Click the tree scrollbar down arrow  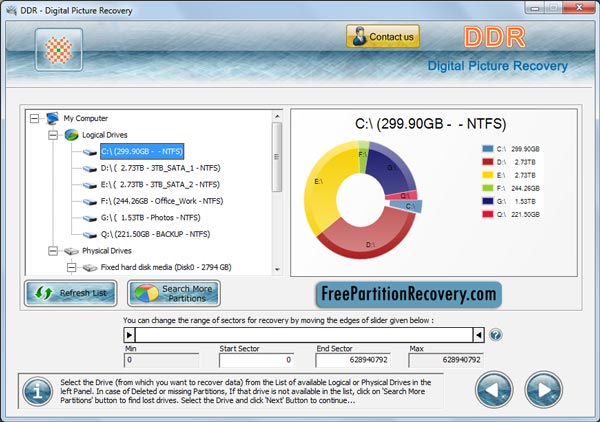277,269
